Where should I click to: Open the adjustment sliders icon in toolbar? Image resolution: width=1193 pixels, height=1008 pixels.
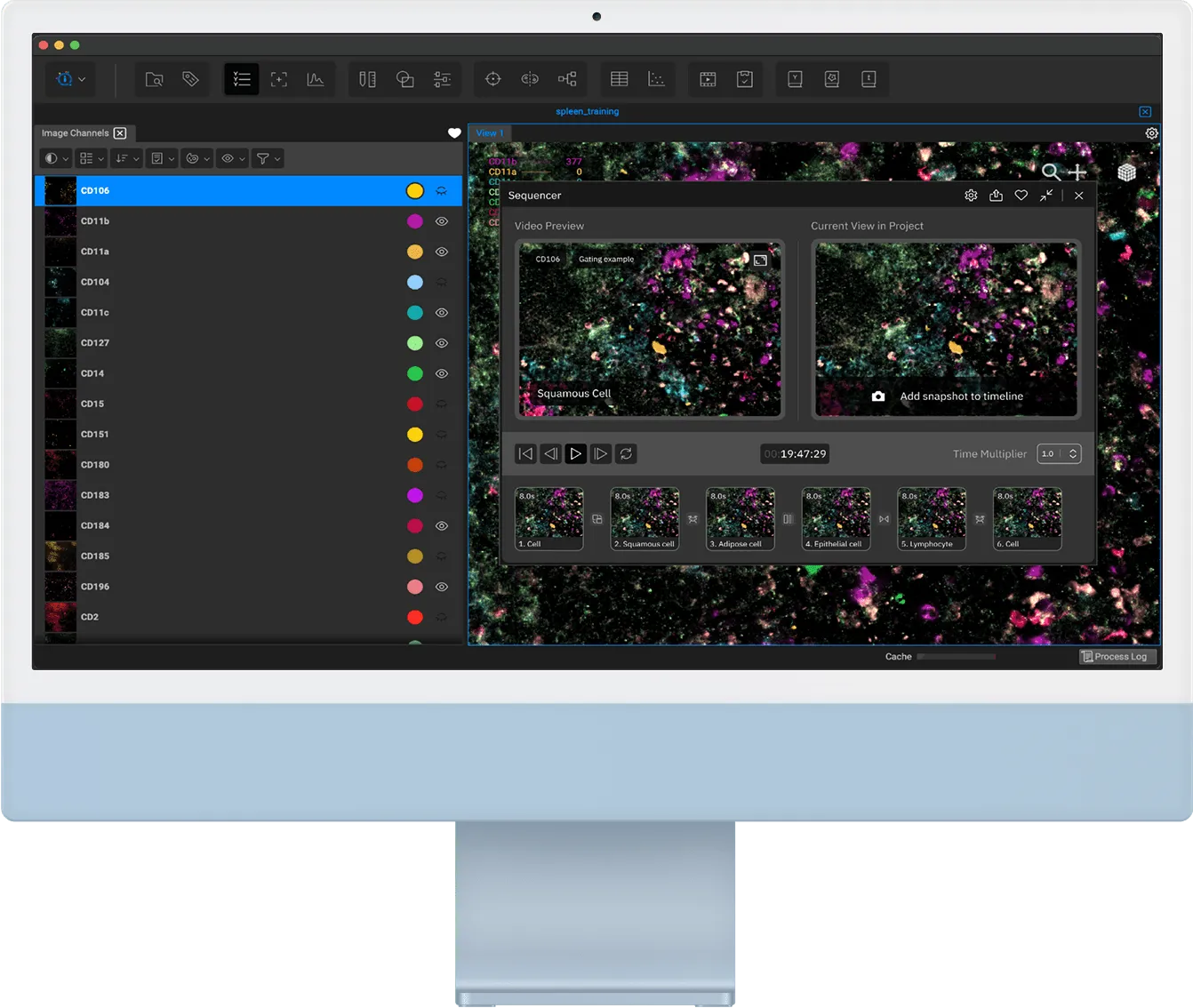[x=442, y=79]
